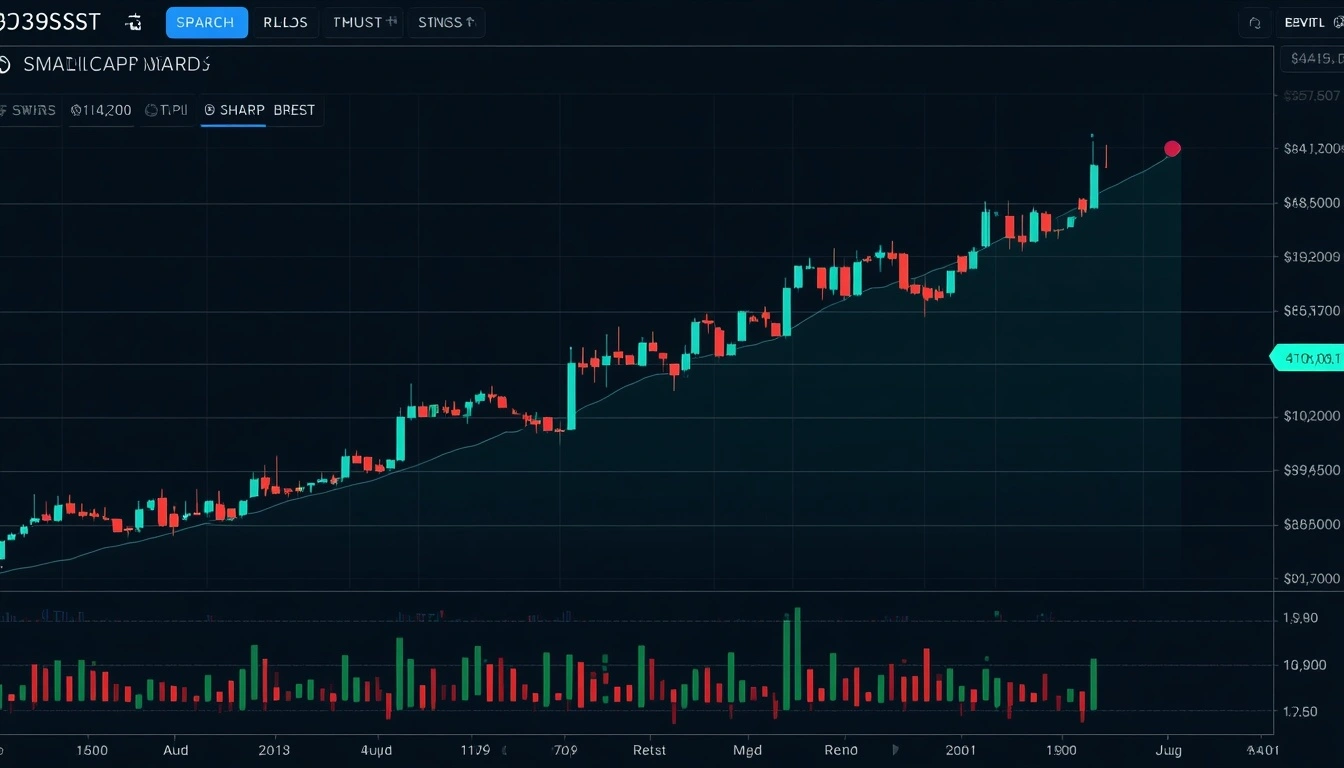Click the cyan current price label on axis
The width and height of the screenshot is (1344, 768).
click(x=1307, y=358)
